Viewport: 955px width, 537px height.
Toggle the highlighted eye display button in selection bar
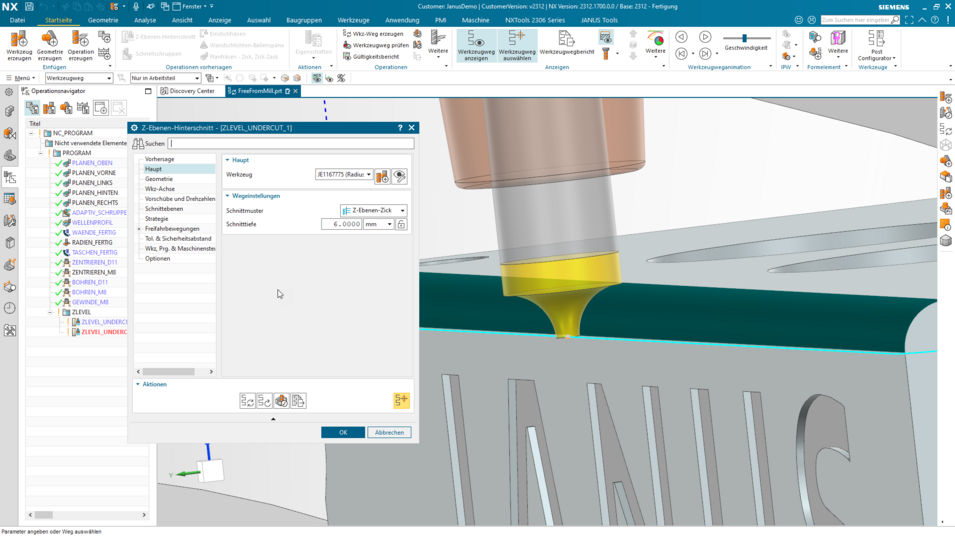click(x=317, y=78)
